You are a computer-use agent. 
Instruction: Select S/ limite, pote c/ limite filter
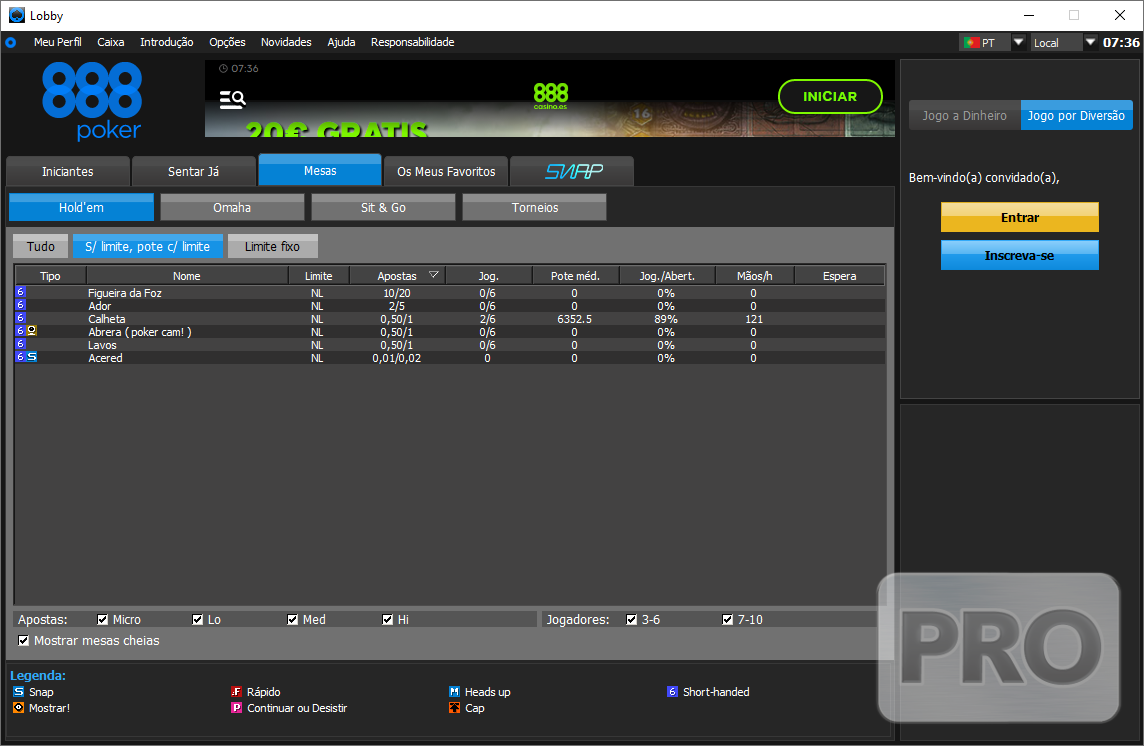(147, 247)
